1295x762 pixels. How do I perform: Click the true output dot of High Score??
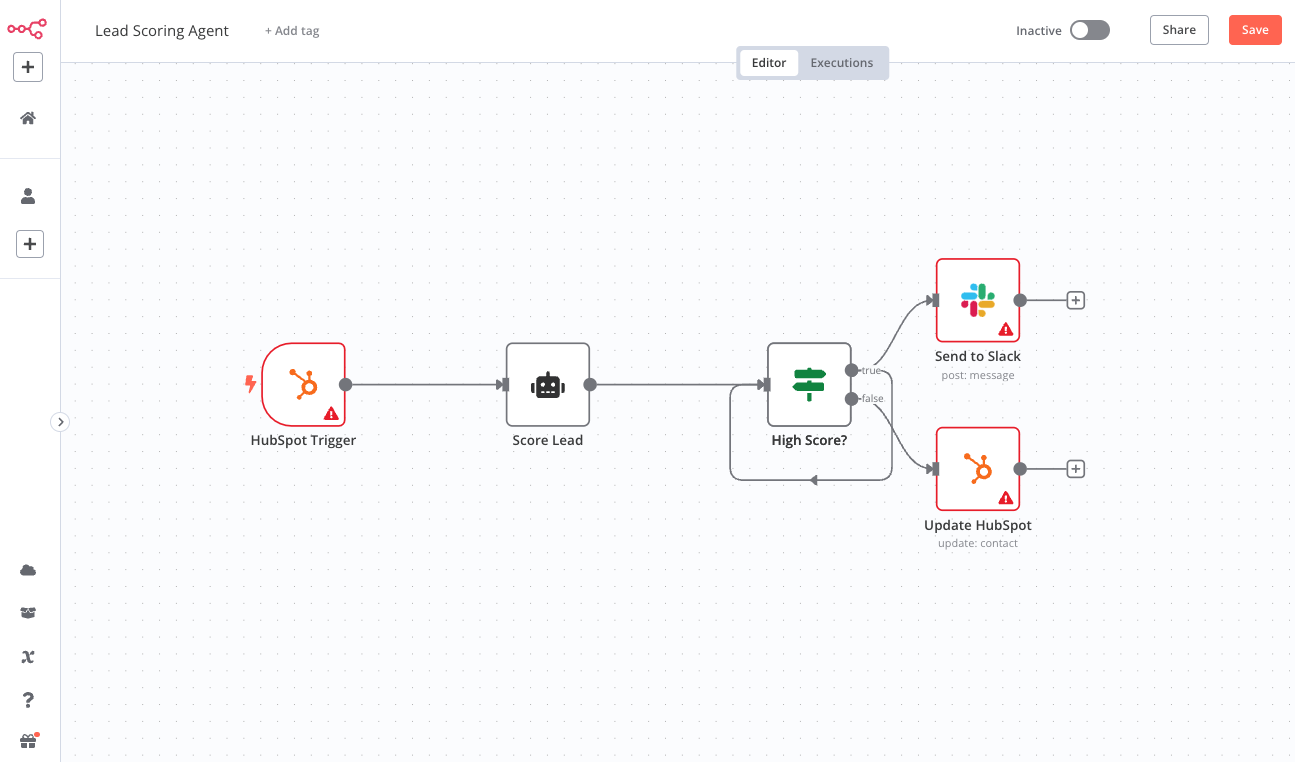pyautogui.click(x=851, y=370)
